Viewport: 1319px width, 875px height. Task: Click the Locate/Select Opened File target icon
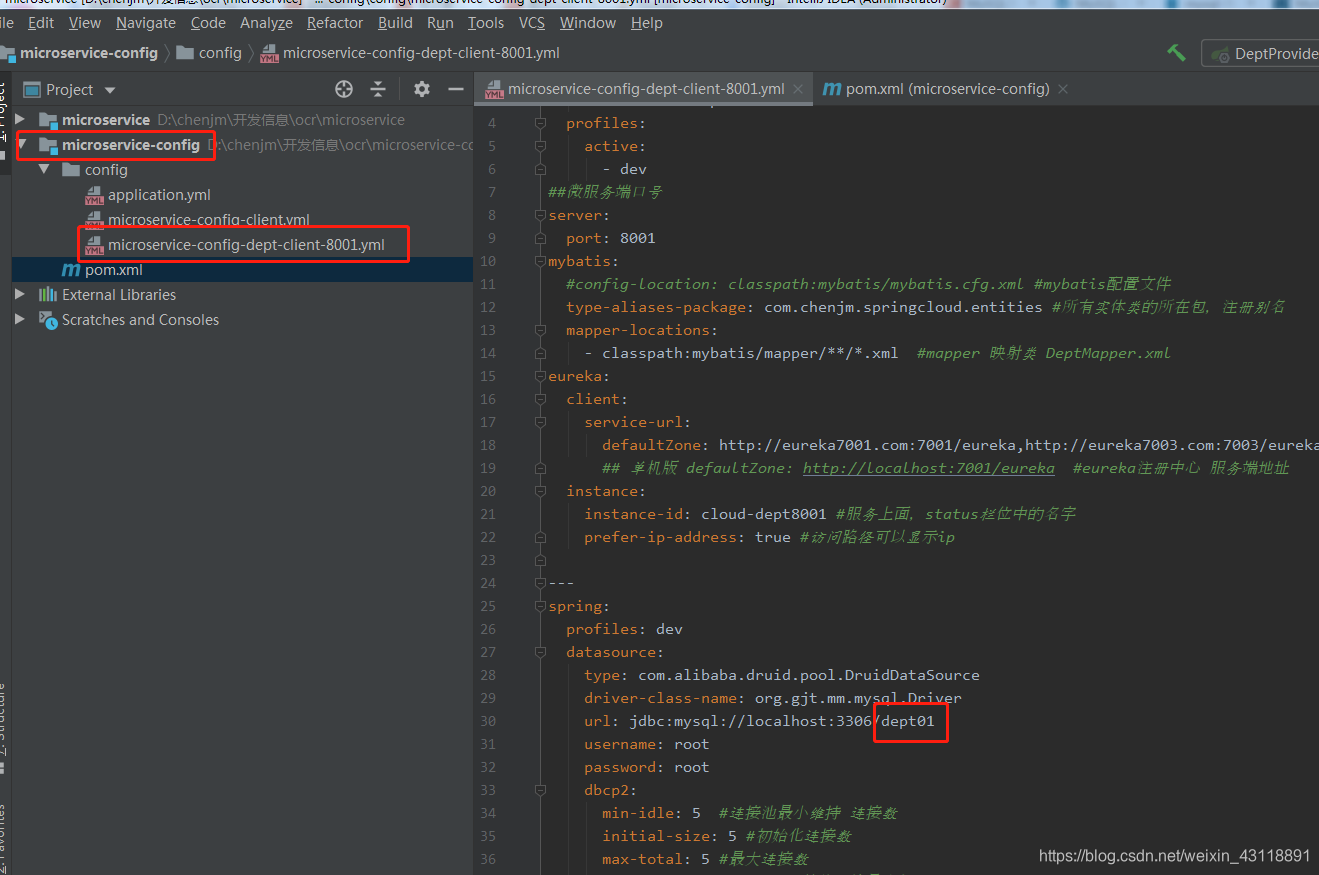[344, 89]
